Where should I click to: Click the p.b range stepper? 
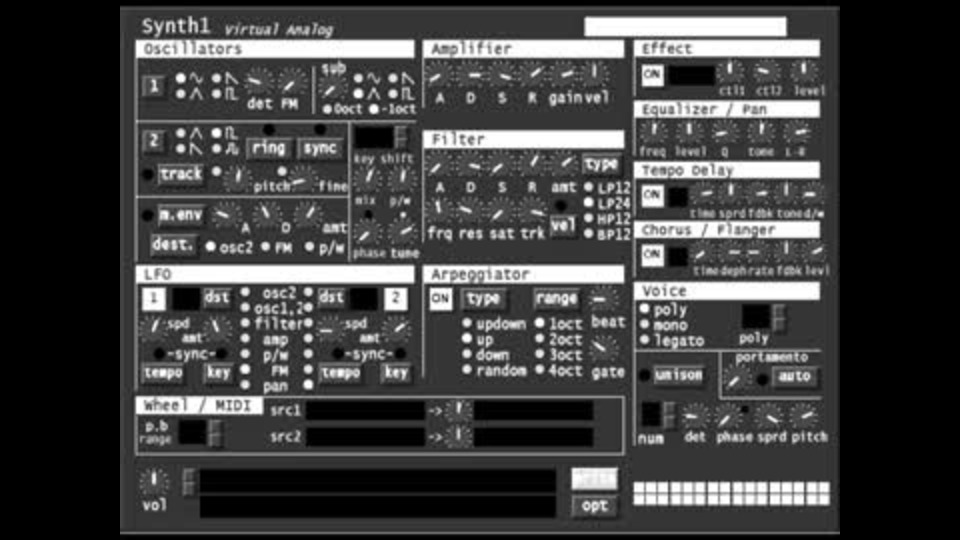(x=216, y=433)
